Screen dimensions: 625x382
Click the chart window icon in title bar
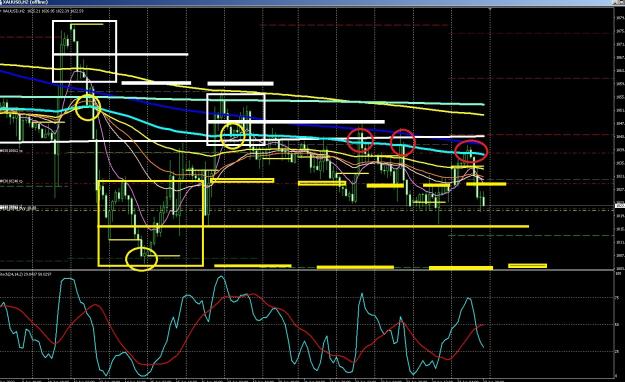click(x=1, y=2)
